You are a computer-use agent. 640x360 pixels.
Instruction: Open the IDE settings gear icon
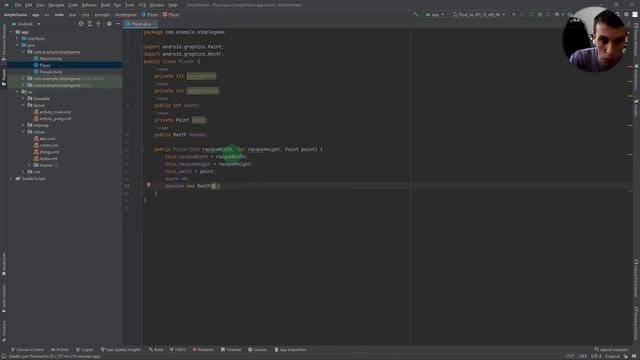coord(627,14)
